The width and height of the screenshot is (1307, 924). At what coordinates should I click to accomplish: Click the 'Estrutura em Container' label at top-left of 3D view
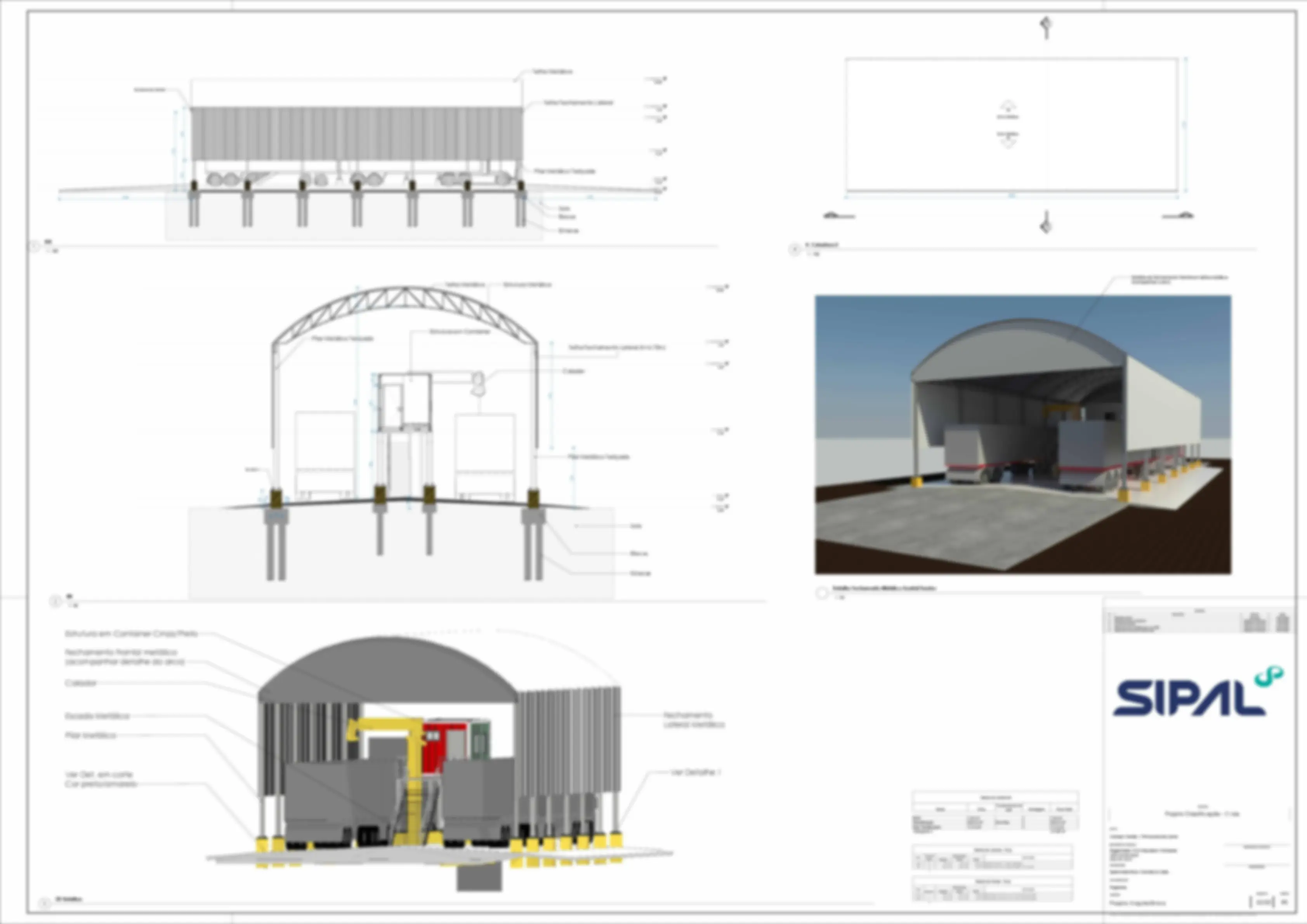pos(131,633)
